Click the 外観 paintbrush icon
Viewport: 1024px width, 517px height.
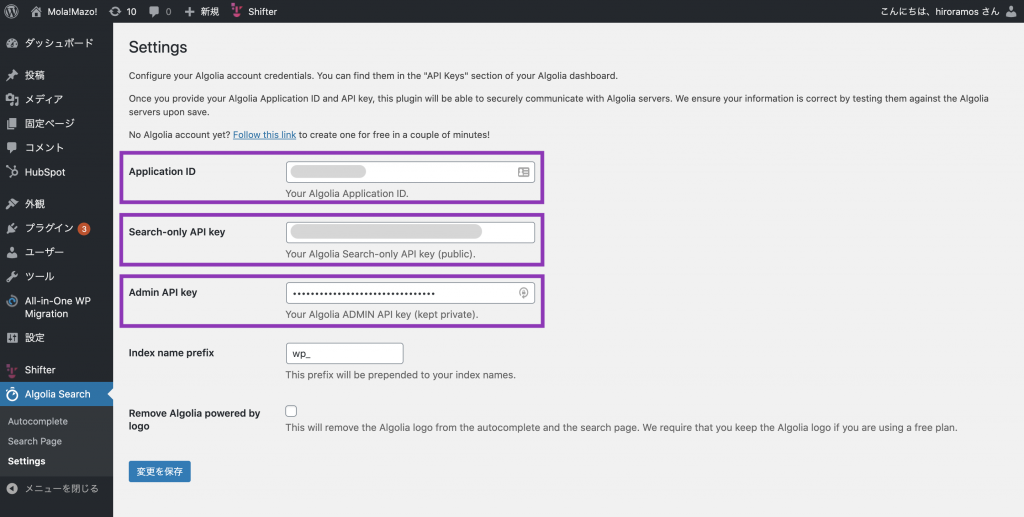12,204
